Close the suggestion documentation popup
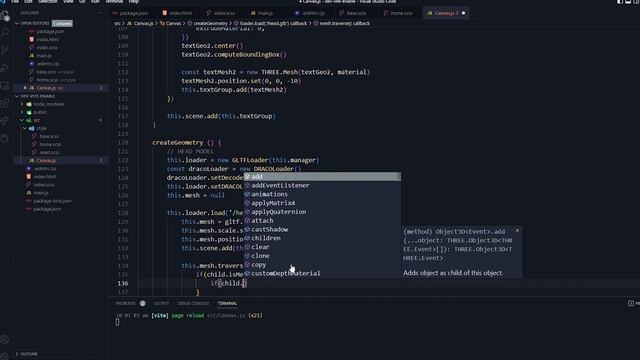Image resolution: width=640 pixels, height=360 pixels. pos(517,231)
